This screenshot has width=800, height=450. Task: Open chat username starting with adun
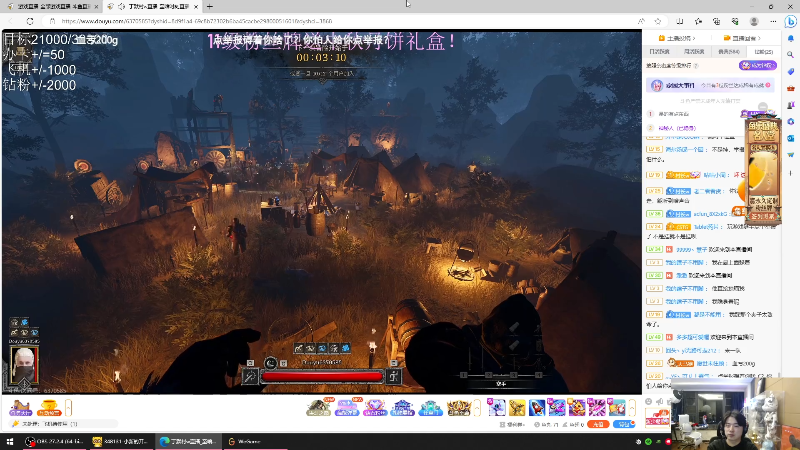709,214
